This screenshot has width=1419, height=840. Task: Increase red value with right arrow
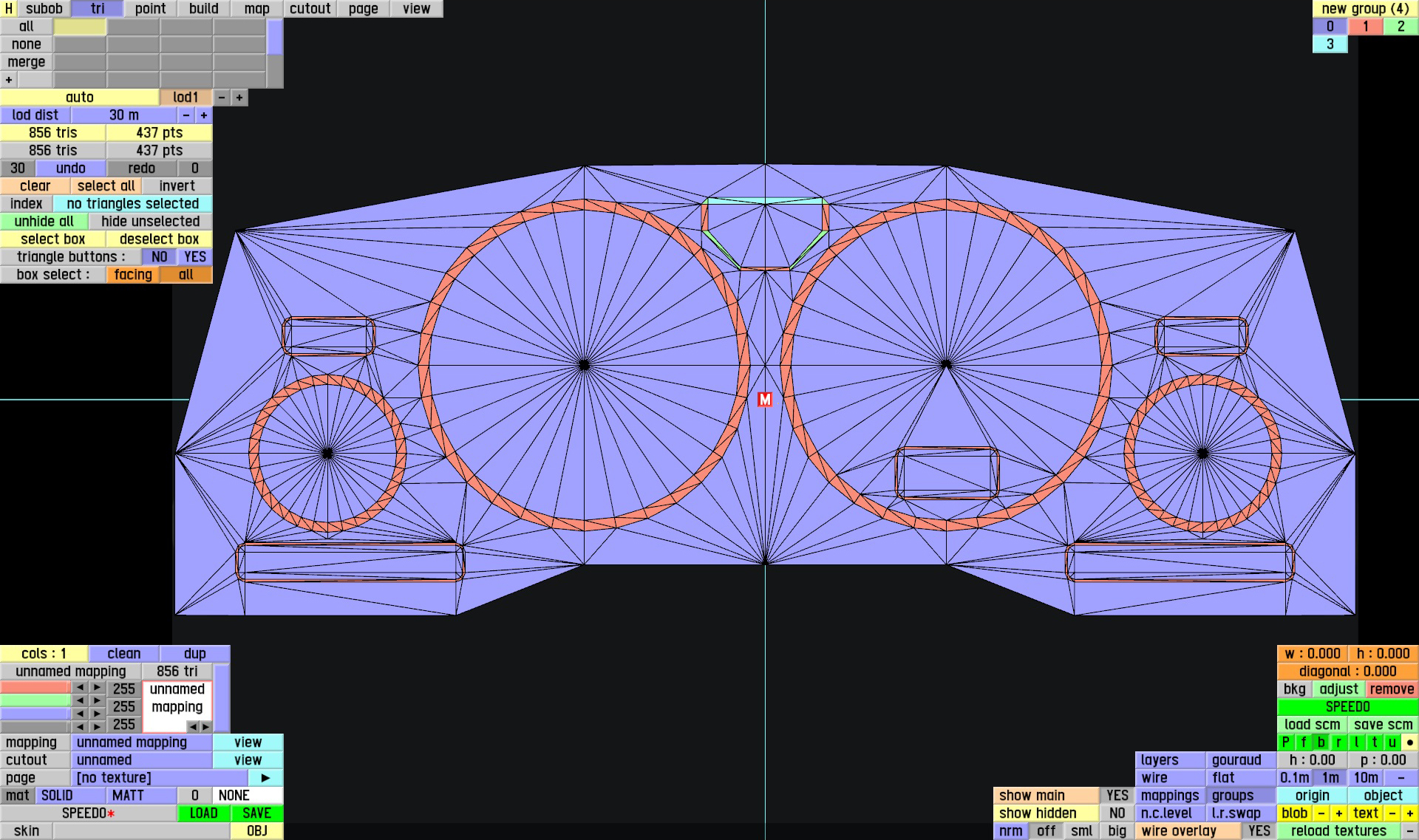click(97, 688)
